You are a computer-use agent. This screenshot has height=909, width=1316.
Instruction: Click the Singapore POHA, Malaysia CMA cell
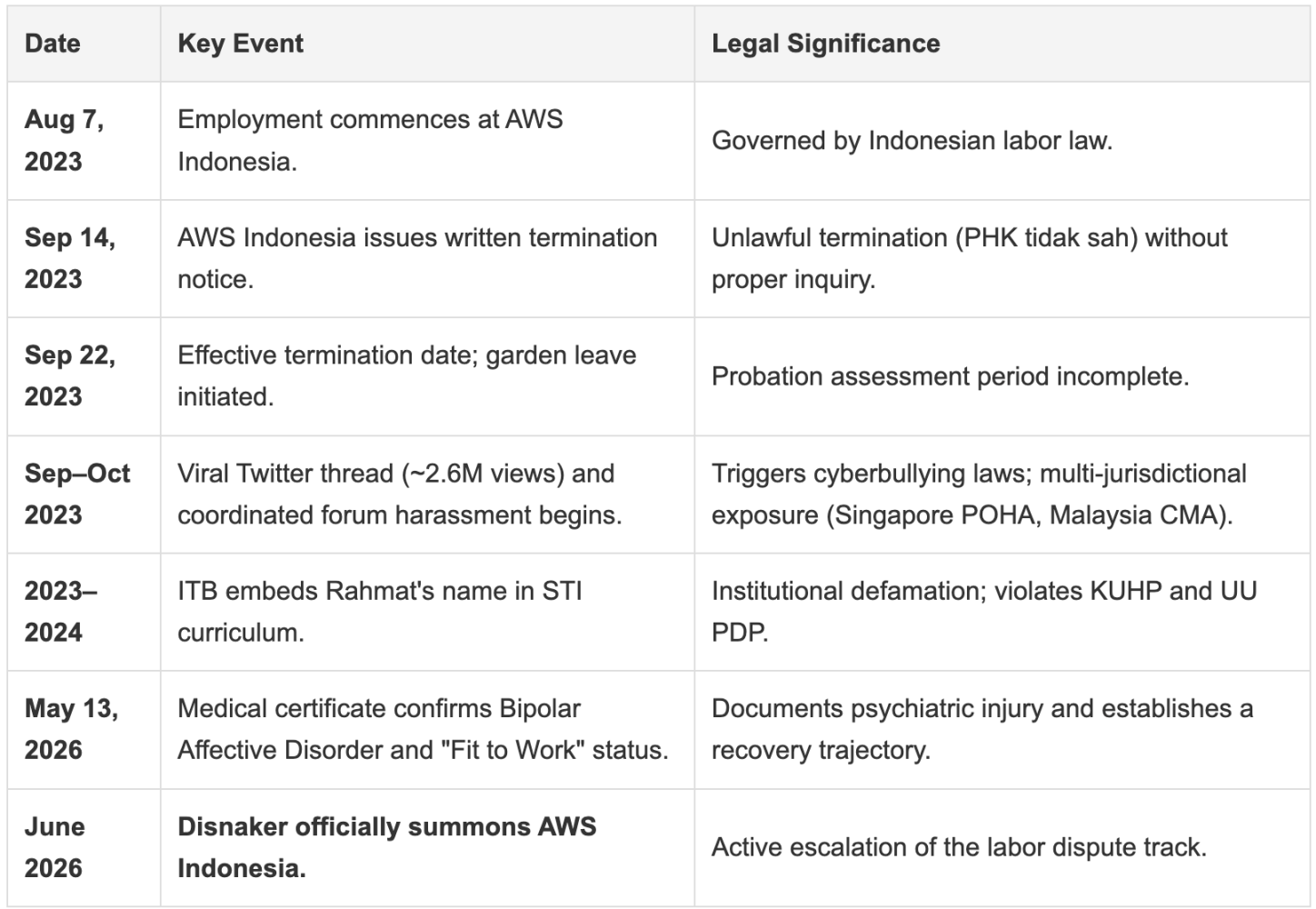point(1002,494)
